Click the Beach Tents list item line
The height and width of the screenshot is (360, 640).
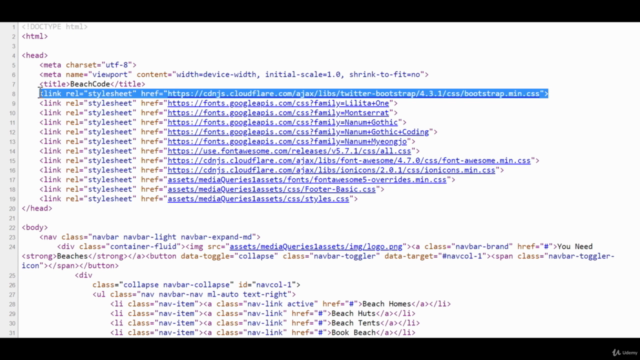point(265,323)
